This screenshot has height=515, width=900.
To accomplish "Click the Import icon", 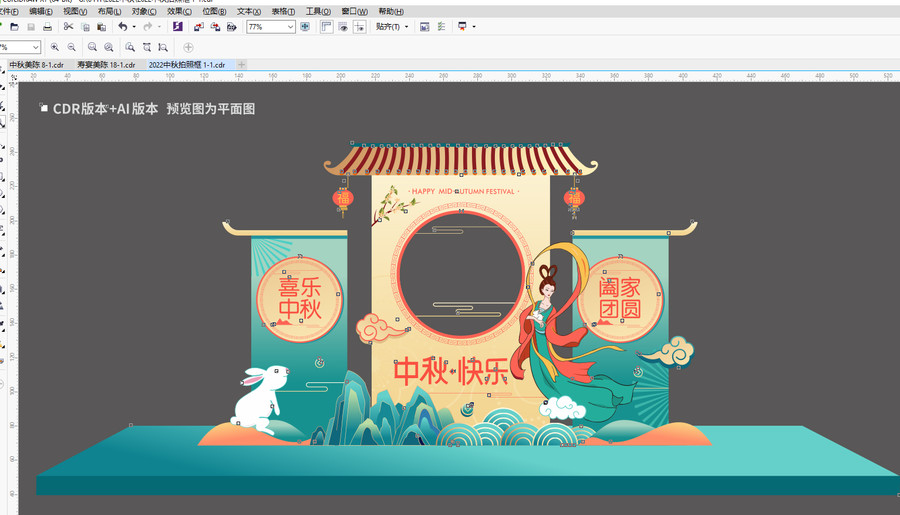I will (199, 26).
